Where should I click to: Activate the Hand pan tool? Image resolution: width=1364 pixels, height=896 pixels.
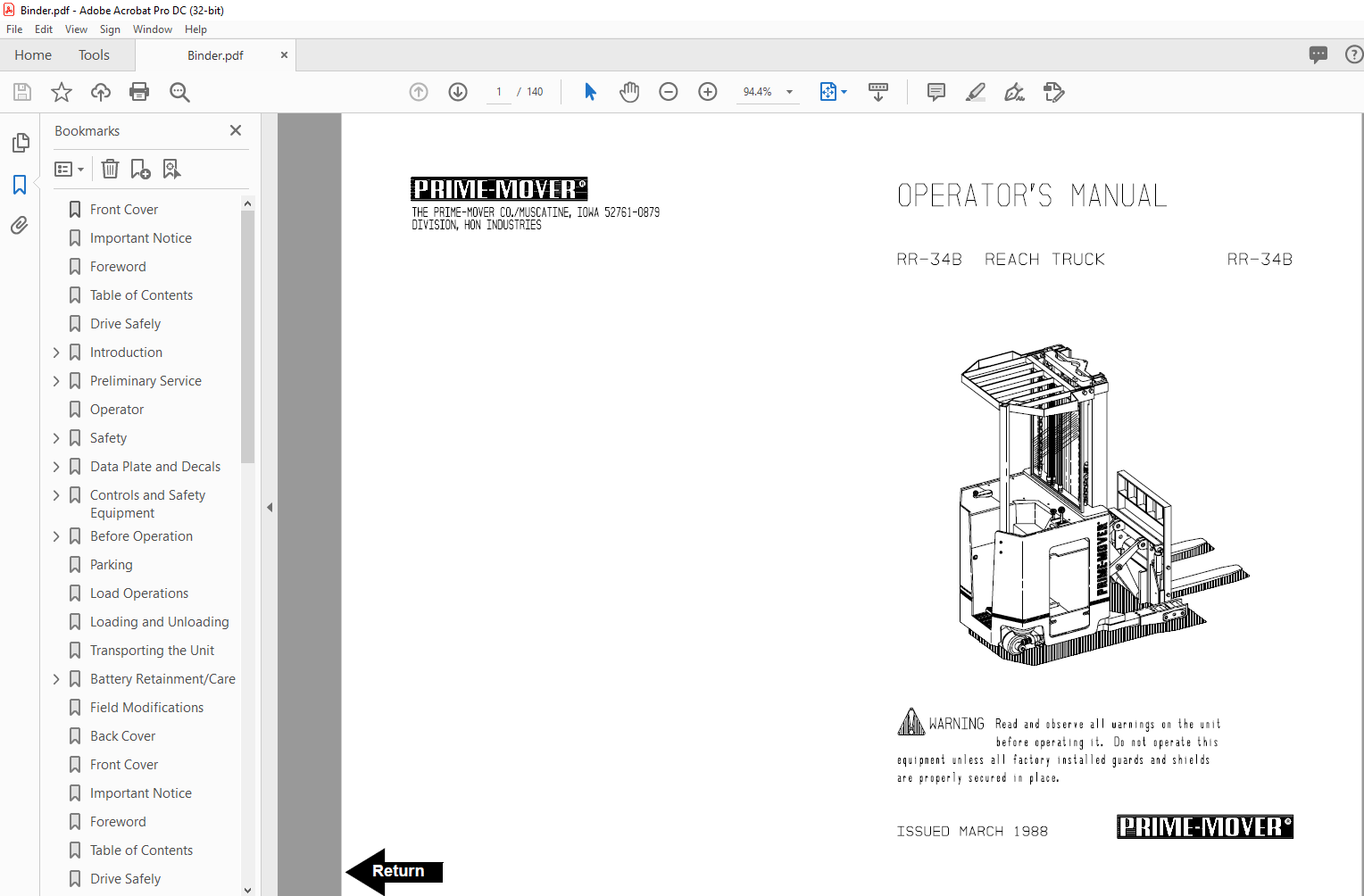point(629,92)
